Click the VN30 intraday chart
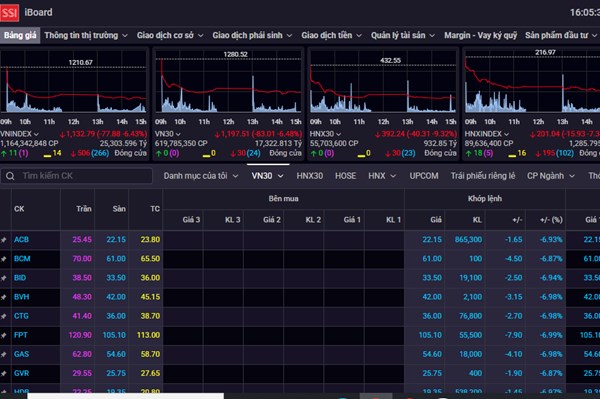The image size is (600, 399). pyautogui.click(x=228, y=82)
